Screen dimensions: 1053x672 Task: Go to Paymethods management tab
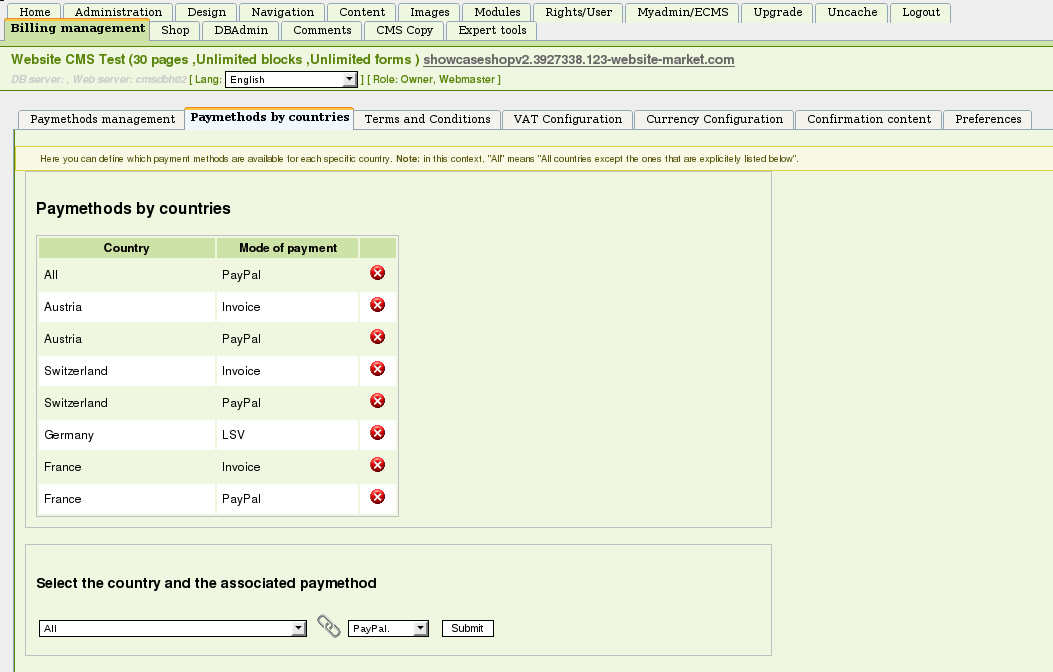pyautogui.click(x=102, y=119)
